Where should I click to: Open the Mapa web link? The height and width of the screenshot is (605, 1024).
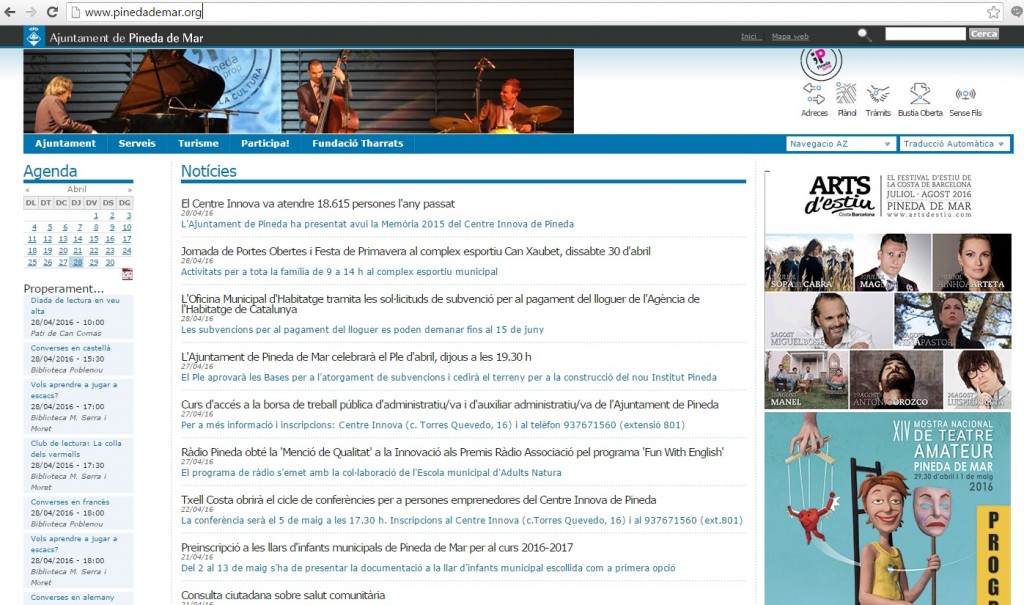tap(790, 36)
